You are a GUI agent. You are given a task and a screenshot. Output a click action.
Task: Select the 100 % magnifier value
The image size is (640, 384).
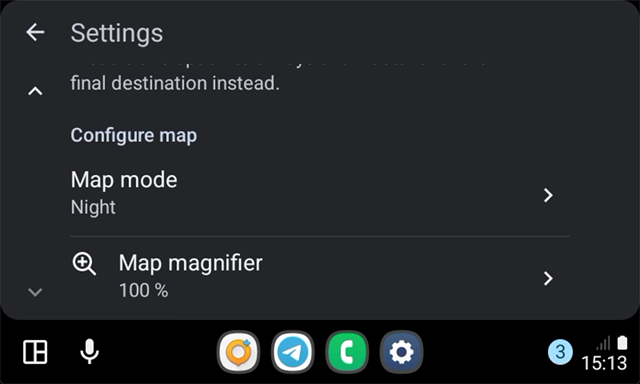143,291
